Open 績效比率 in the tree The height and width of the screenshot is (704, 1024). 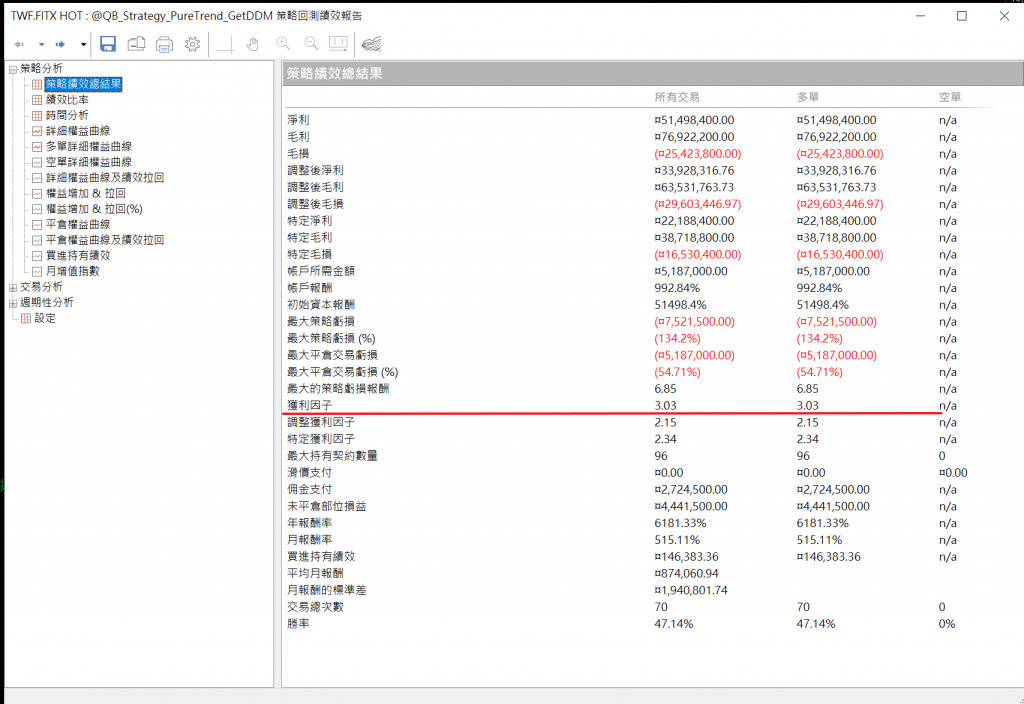67,100
